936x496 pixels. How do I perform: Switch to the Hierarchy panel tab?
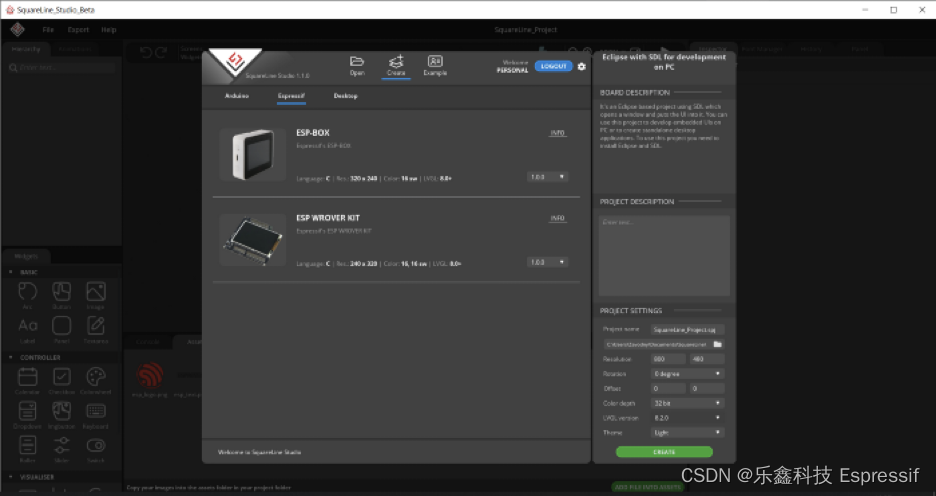tap(26, 49)
